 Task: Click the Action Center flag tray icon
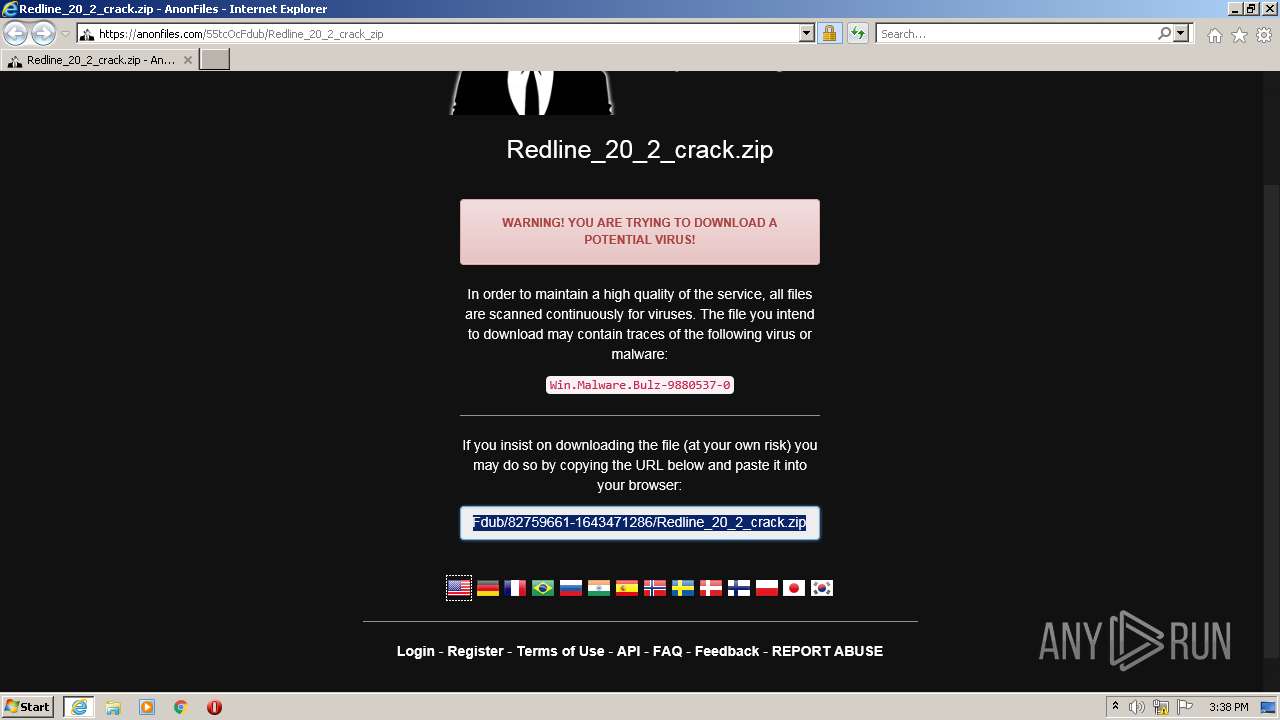(x=1185, y=707)
